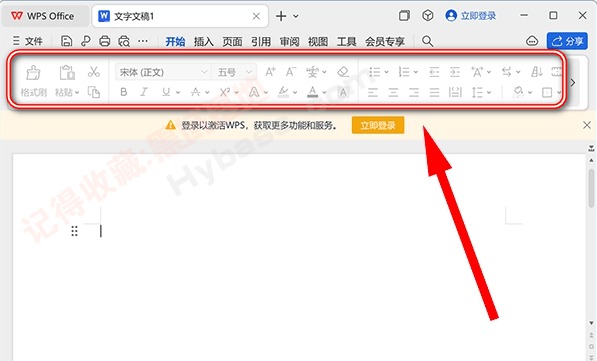This screenshot has width=597, height=361.
Task: Decrease font size with A- icon
Action: coord(291,72)
